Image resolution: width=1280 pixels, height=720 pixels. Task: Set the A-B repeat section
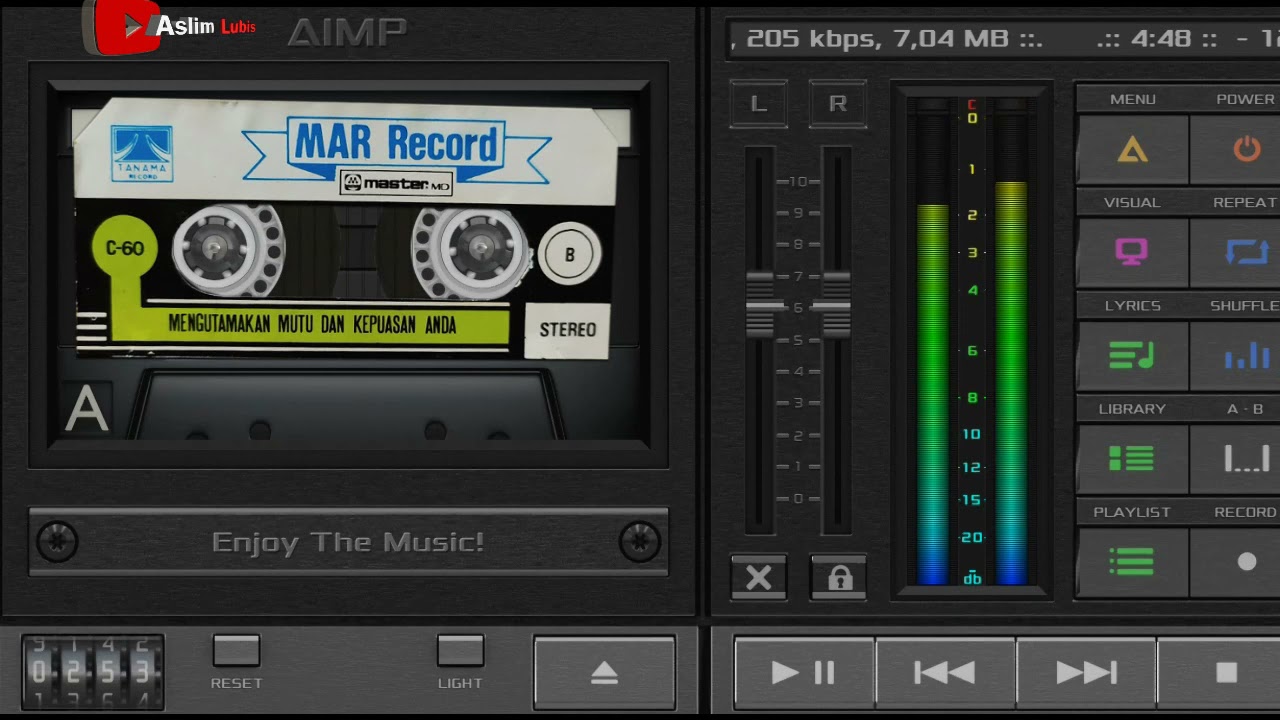1240,459
